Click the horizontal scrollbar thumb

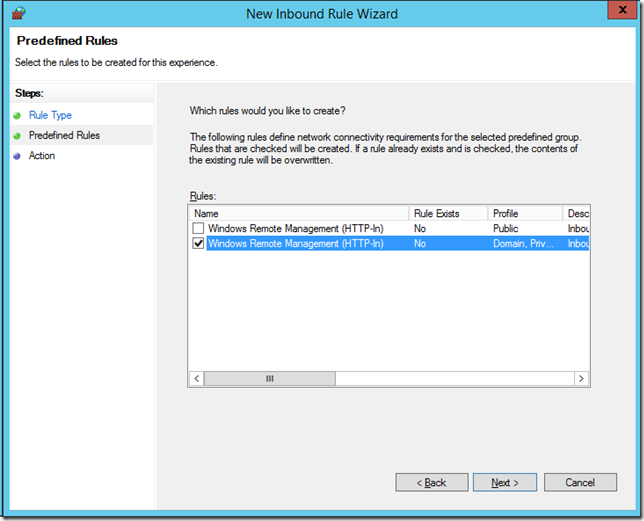pos(270,379)
